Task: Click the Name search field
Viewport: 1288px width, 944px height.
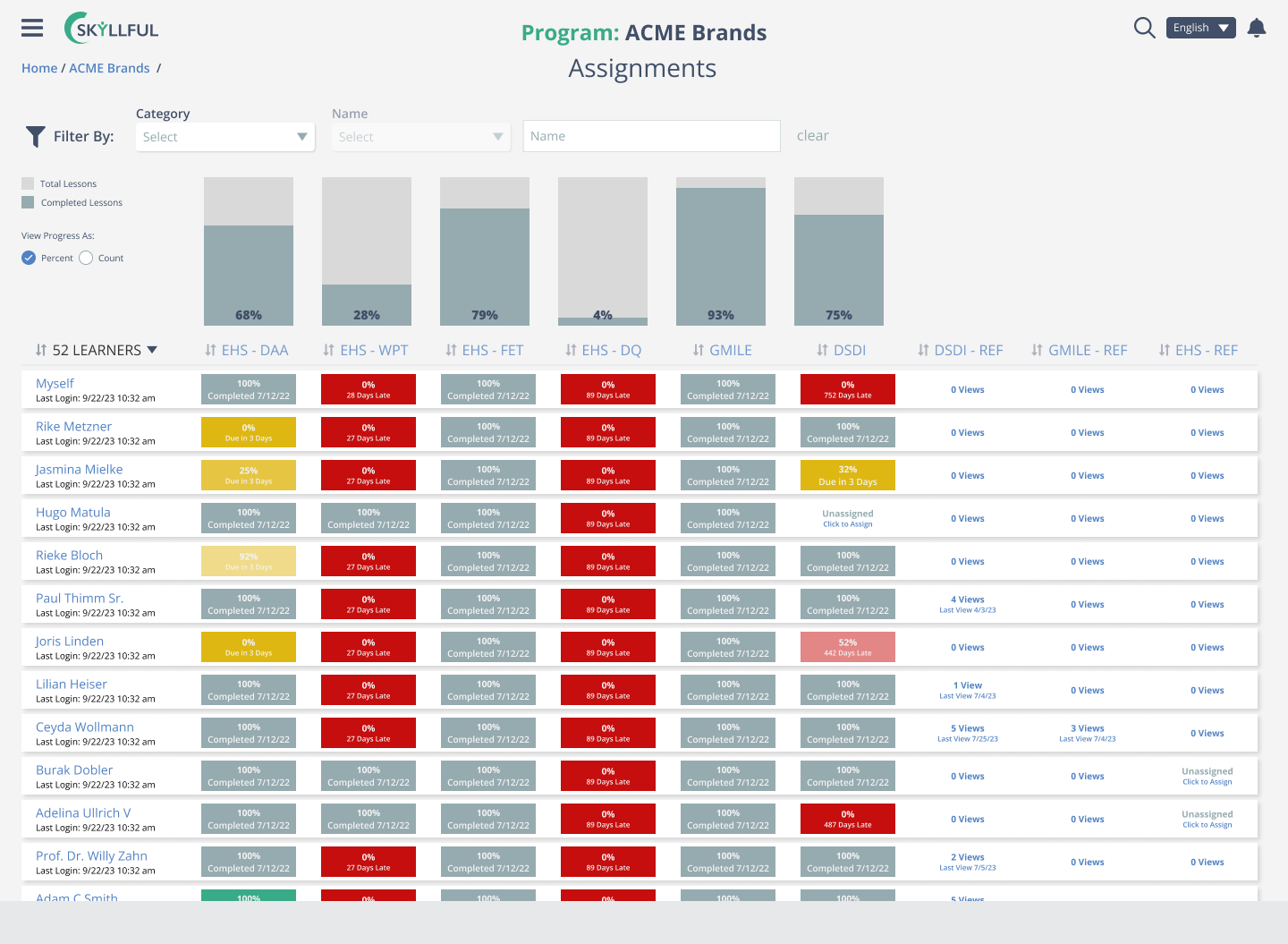Action: pyautogui.click(x=651, y=136)
